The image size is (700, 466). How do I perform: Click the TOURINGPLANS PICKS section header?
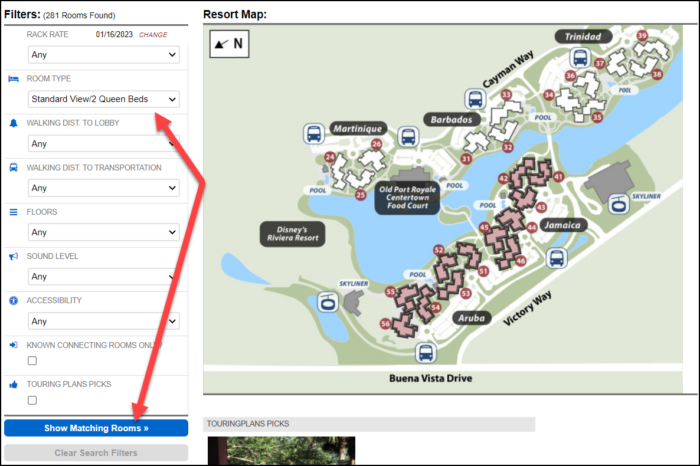[369, 424]
